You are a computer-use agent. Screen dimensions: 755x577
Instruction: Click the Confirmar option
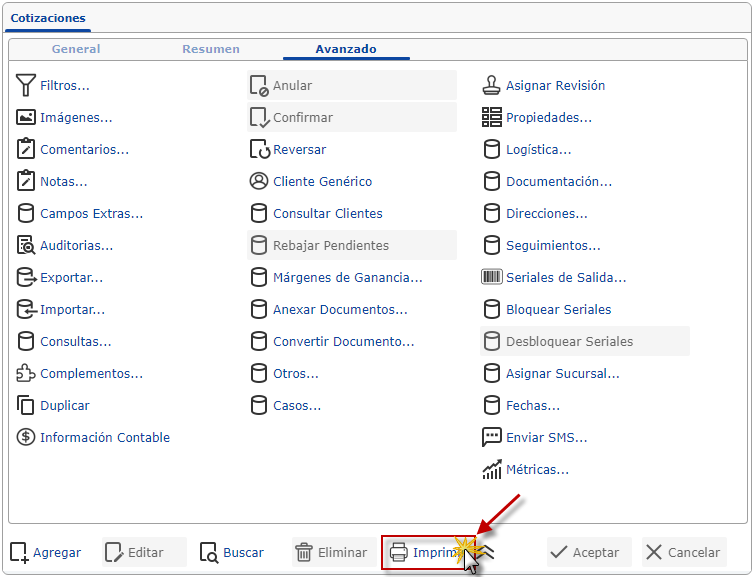pos(351,117)
